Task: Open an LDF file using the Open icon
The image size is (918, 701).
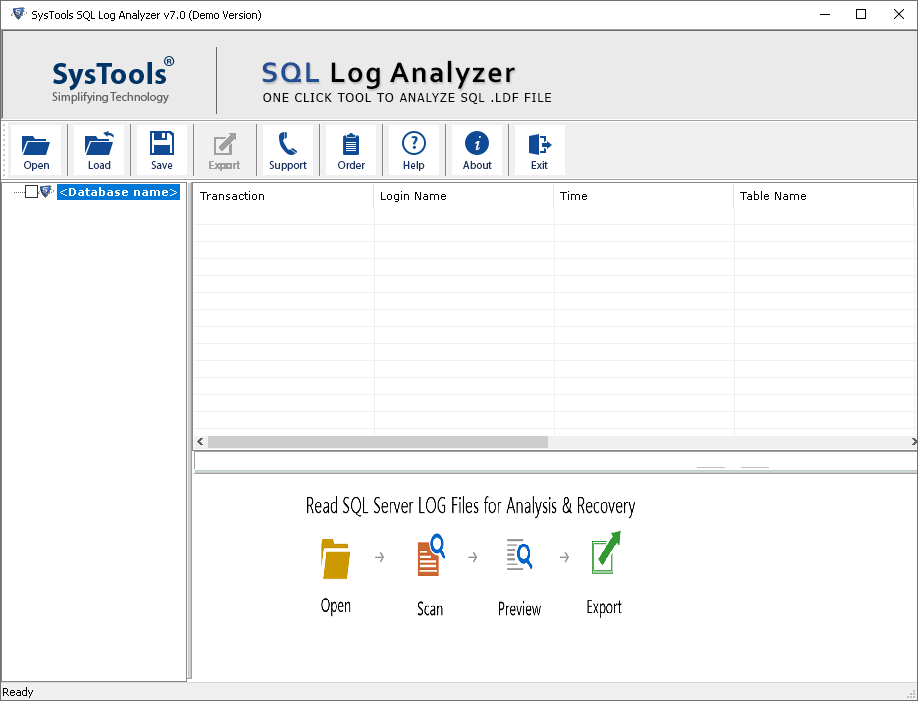Action: [x=36, y=150]
